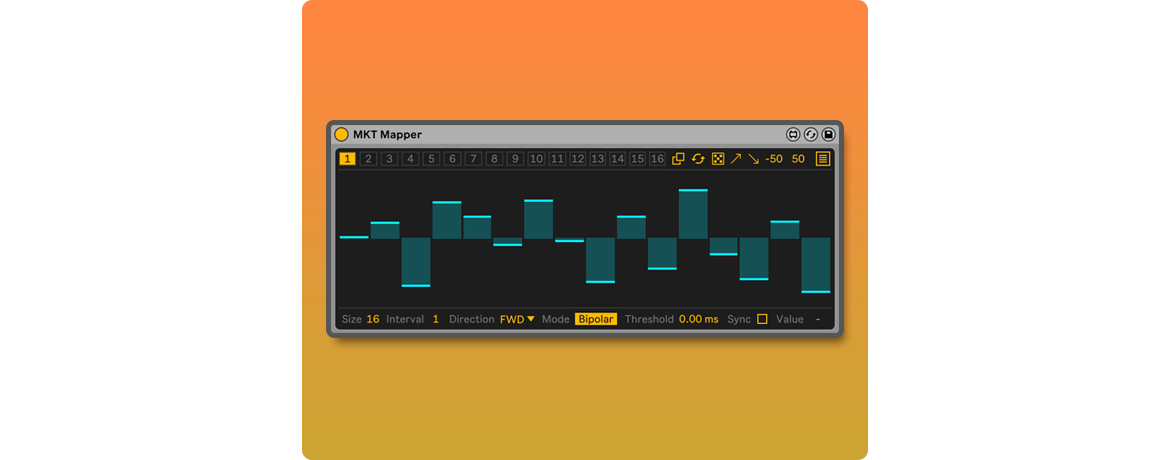Open the Direction FWD dropdown

(517, 319)
